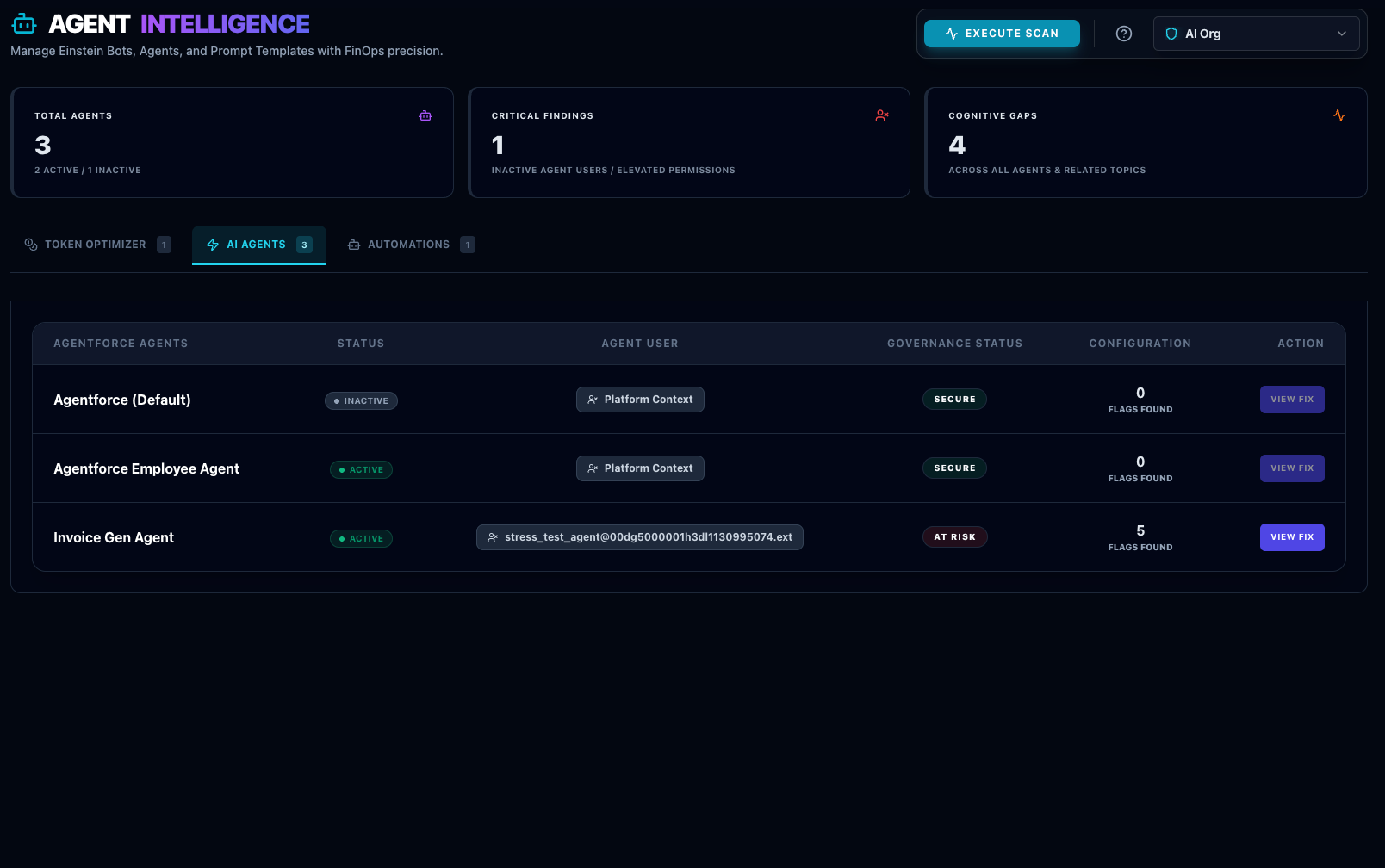Click the Agent Intelligence robot logo icon

pyautogui.click(x=24, y=24)
